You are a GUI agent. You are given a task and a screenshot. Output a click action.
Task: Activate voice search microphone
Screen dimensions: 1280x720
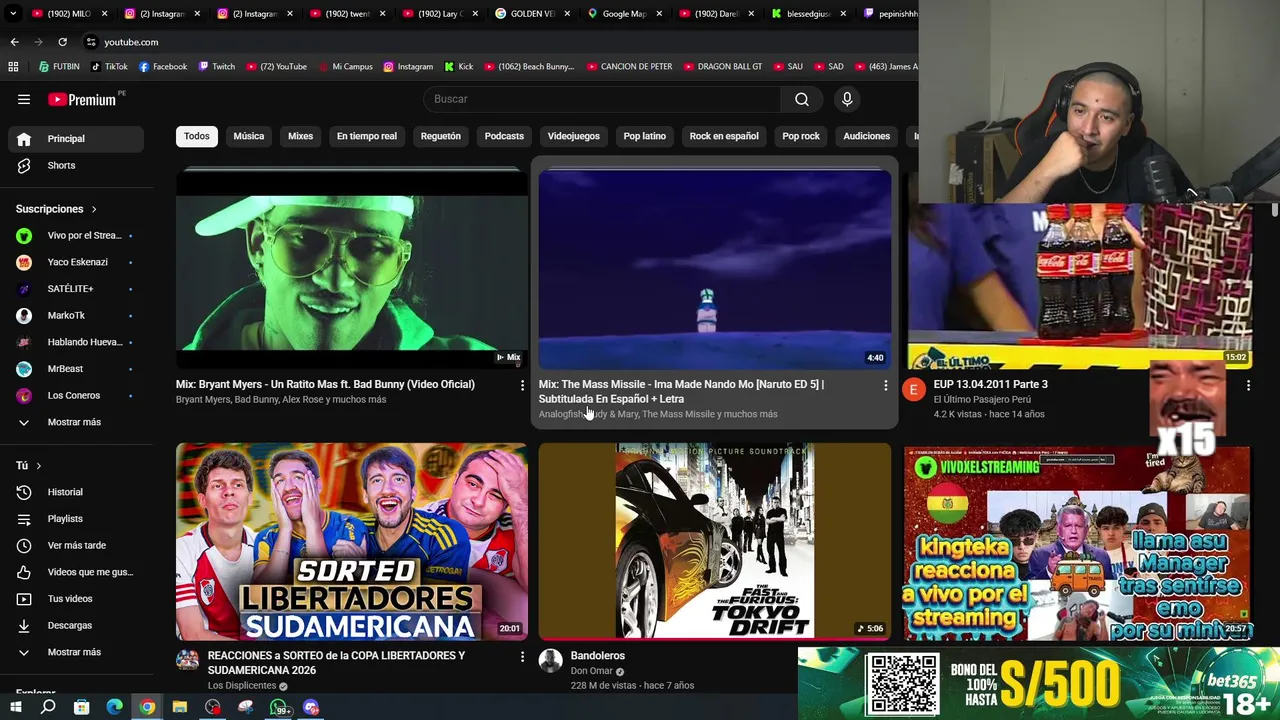coord(847,99)
